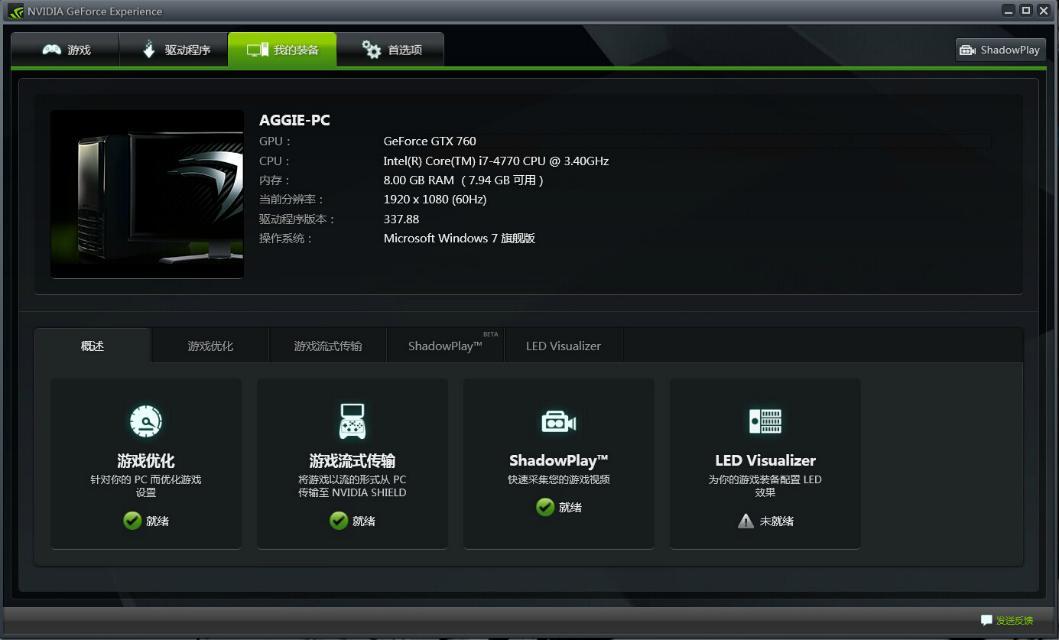Click the Microsoft Windows 7 旗舰版 value
1059x640 pixels.
(x=459, y=238)
